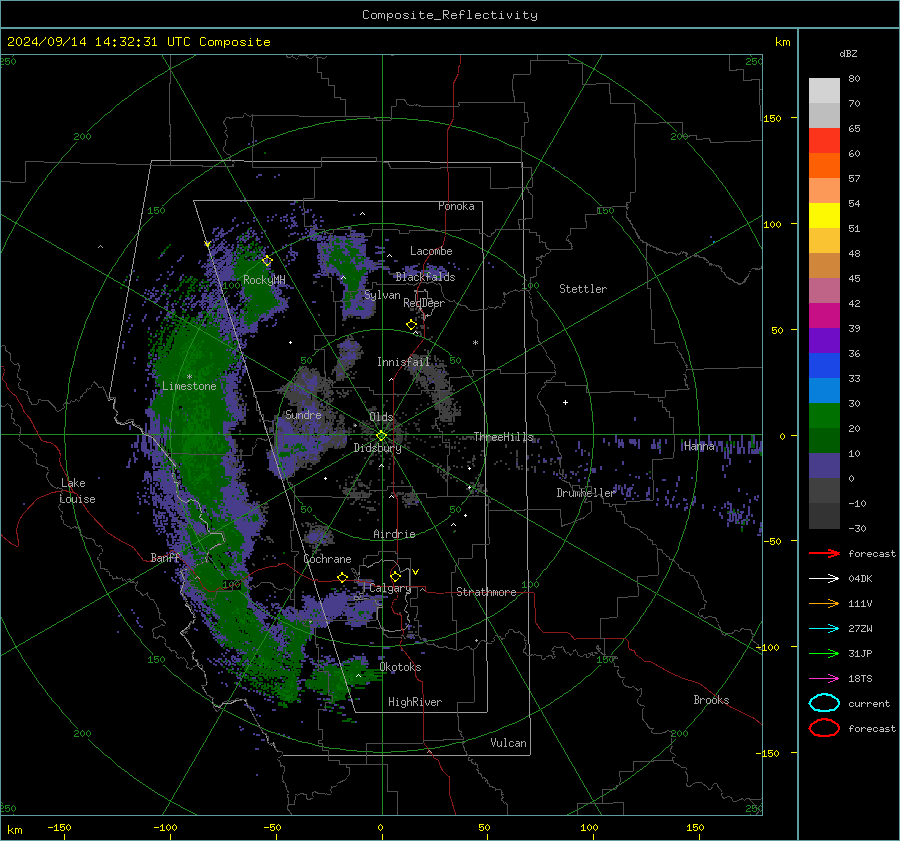This screenshot has height=841, width=900.
Task: Select the green 31JP arrow symbol
Action: (x=824, y=653)
